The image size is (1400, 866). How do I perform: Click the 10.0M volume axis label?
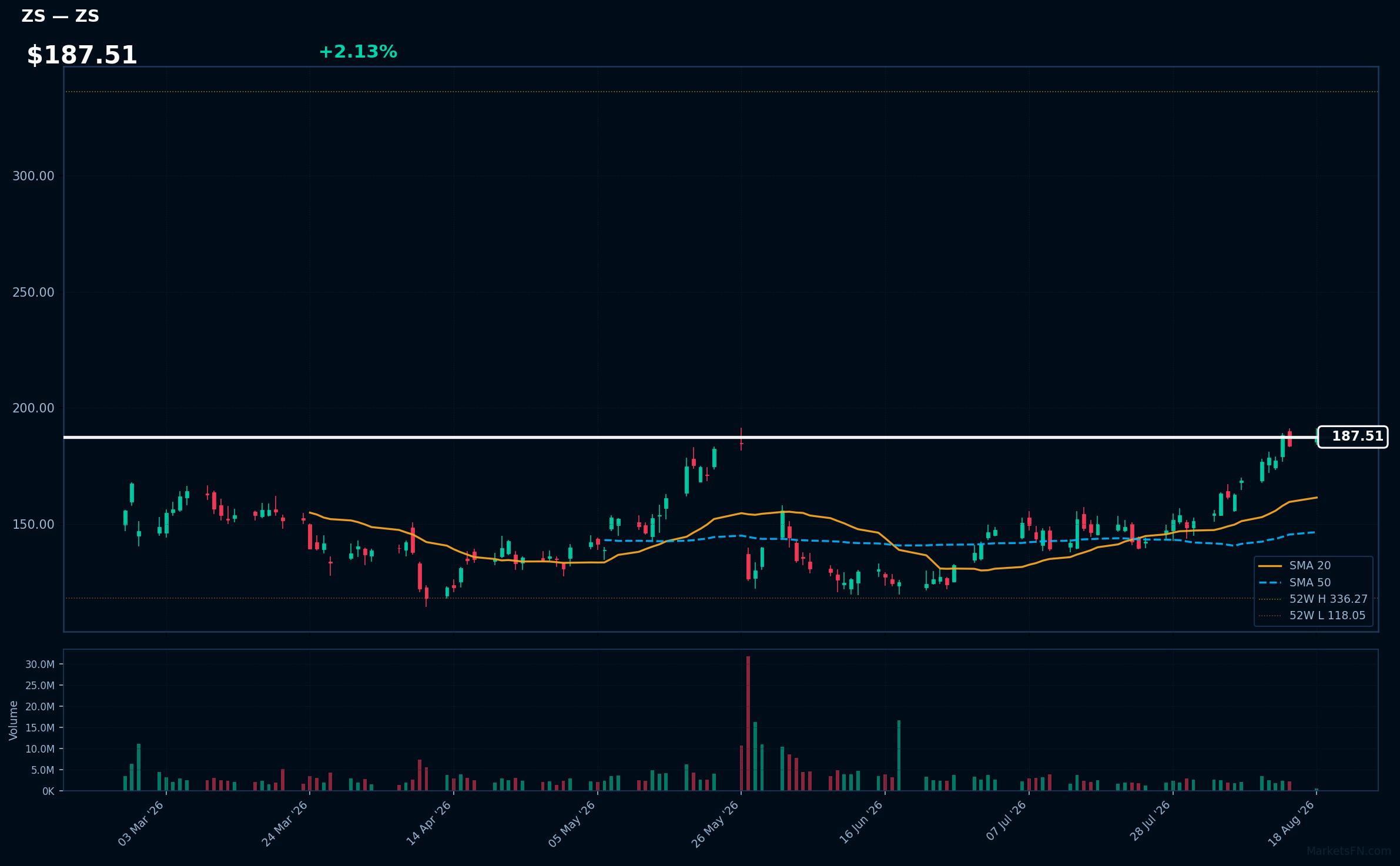(40, 749)
